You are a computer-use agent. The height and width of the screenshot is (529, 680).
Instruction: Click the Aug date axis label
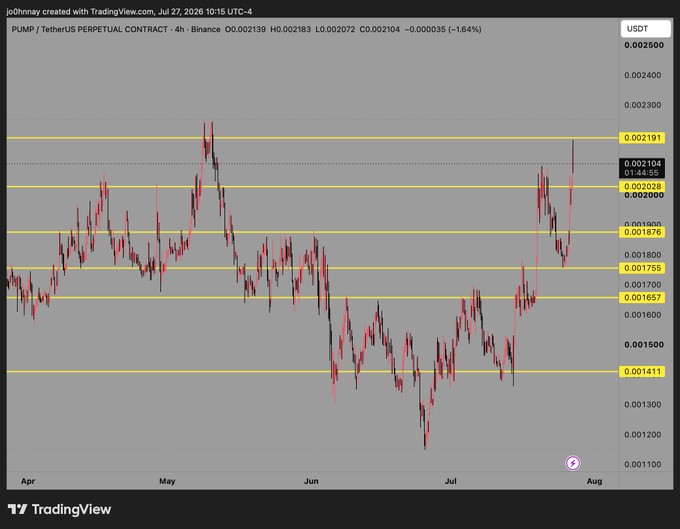point(594,481)
